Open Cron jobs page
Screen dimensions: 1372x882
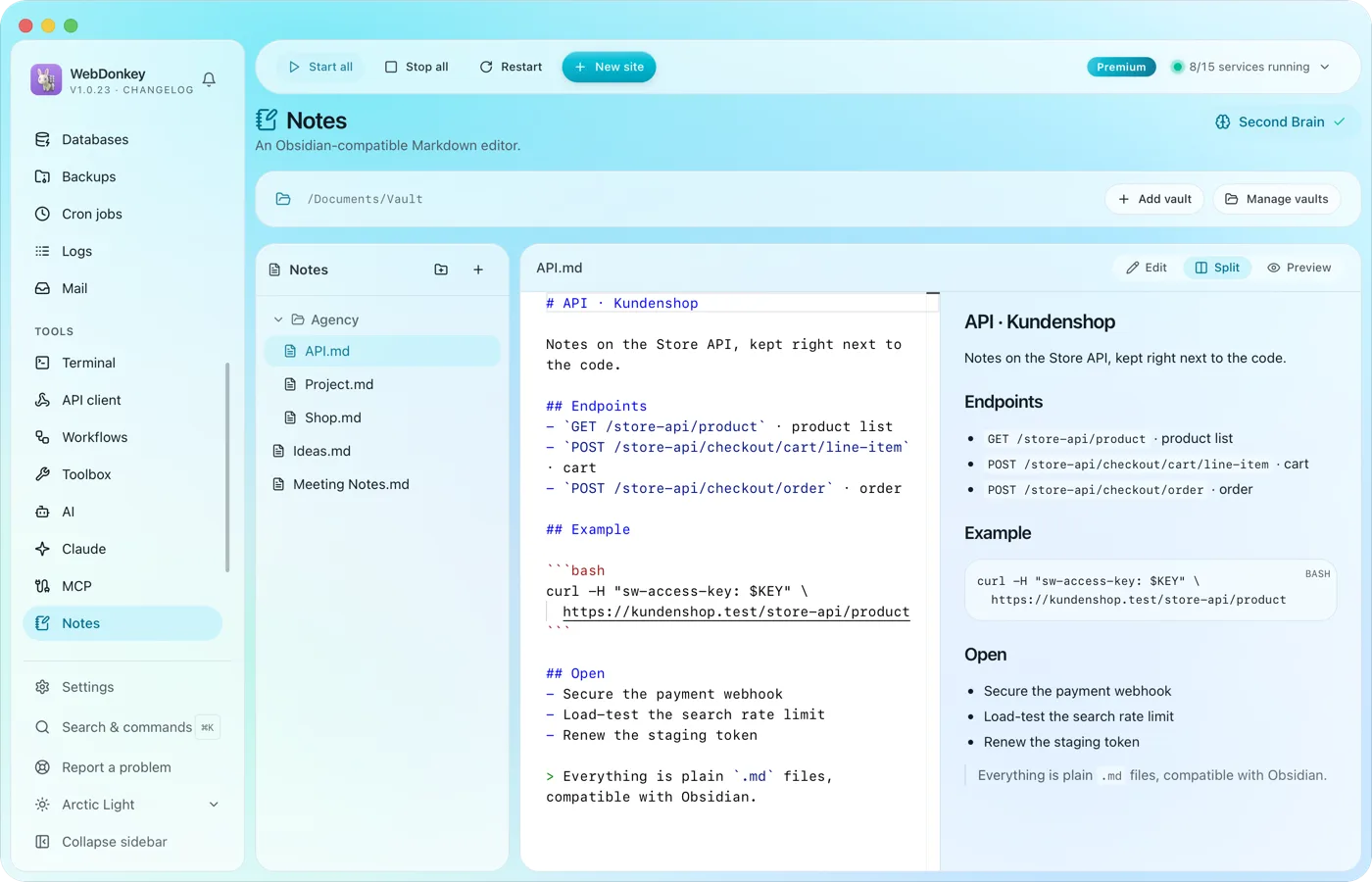122,214
